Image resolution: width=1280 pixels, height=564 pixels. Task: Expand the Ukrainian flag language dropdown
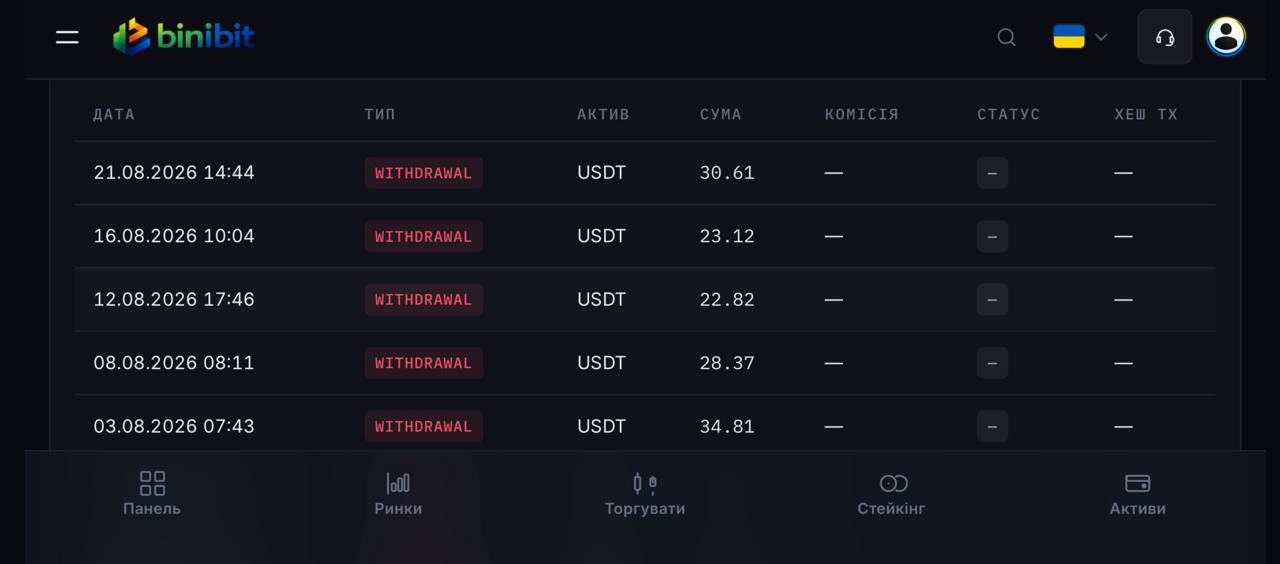point(1080,37)
